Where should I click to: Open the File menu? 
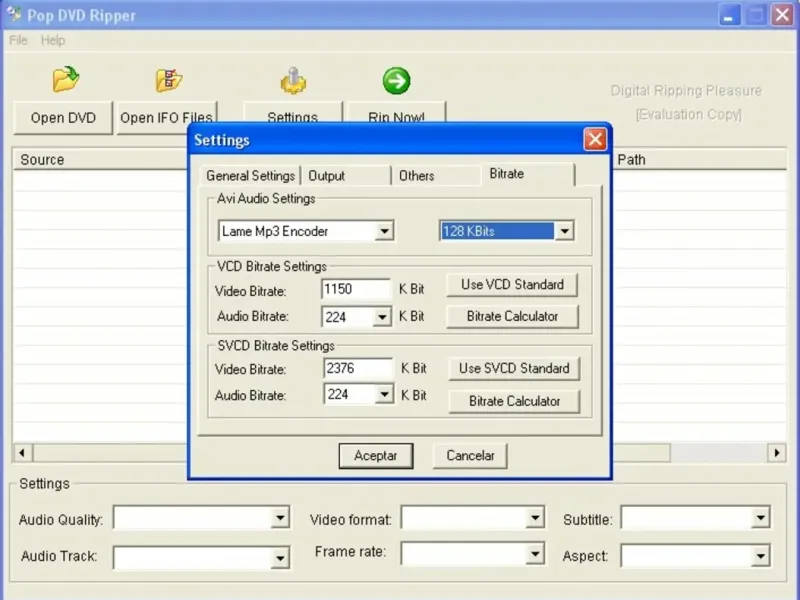18,40
